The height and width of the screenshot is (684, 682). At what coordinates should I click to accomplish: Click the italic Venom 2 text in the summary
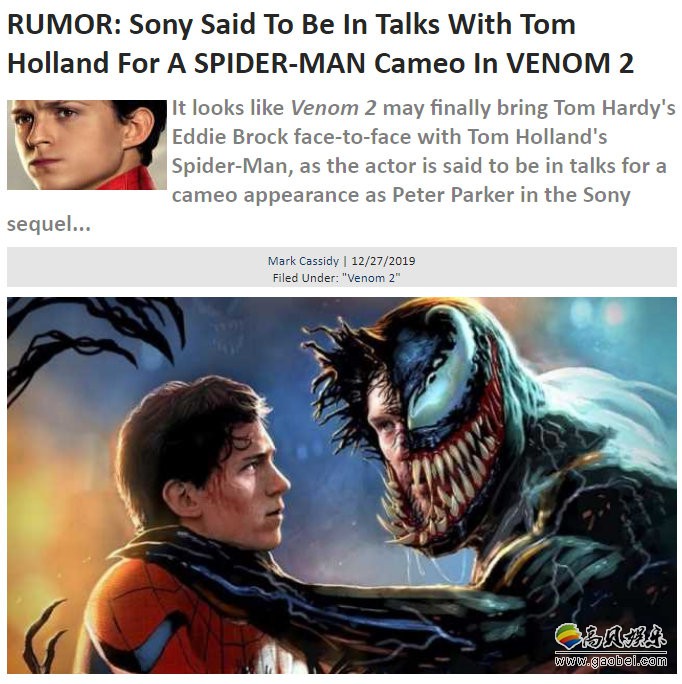(333, 108)
